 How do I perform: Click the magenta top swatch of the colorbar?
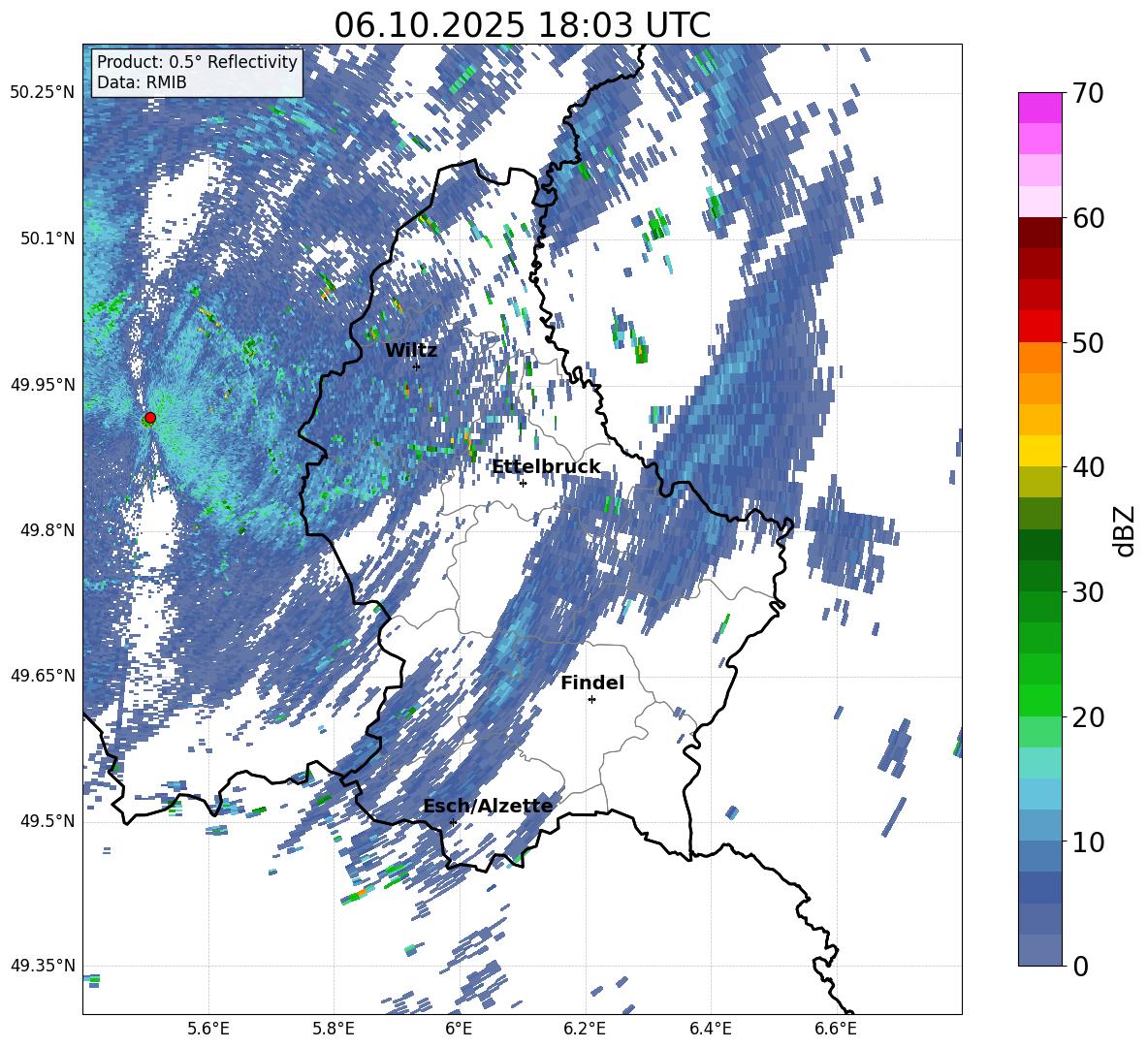(1040, 108)
